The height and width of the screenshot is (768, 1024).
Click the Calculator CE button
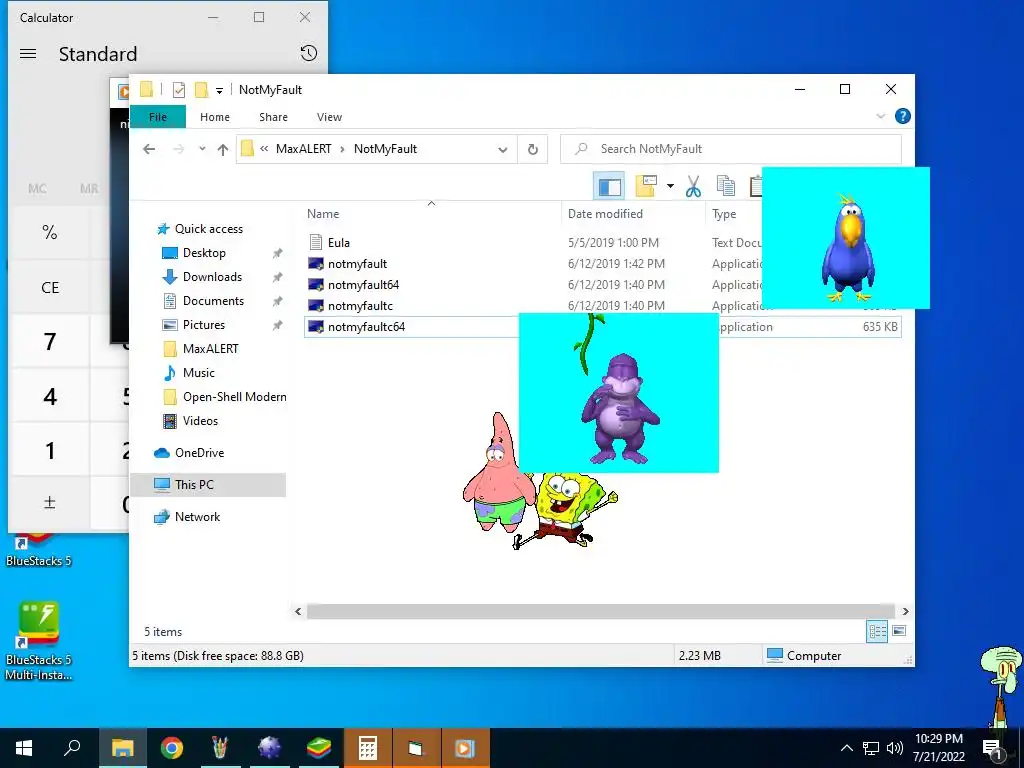(50, 288)
